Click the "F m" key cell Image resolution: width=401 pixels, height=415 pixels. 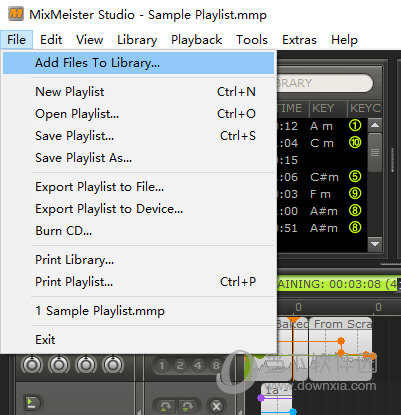point(320,194)
